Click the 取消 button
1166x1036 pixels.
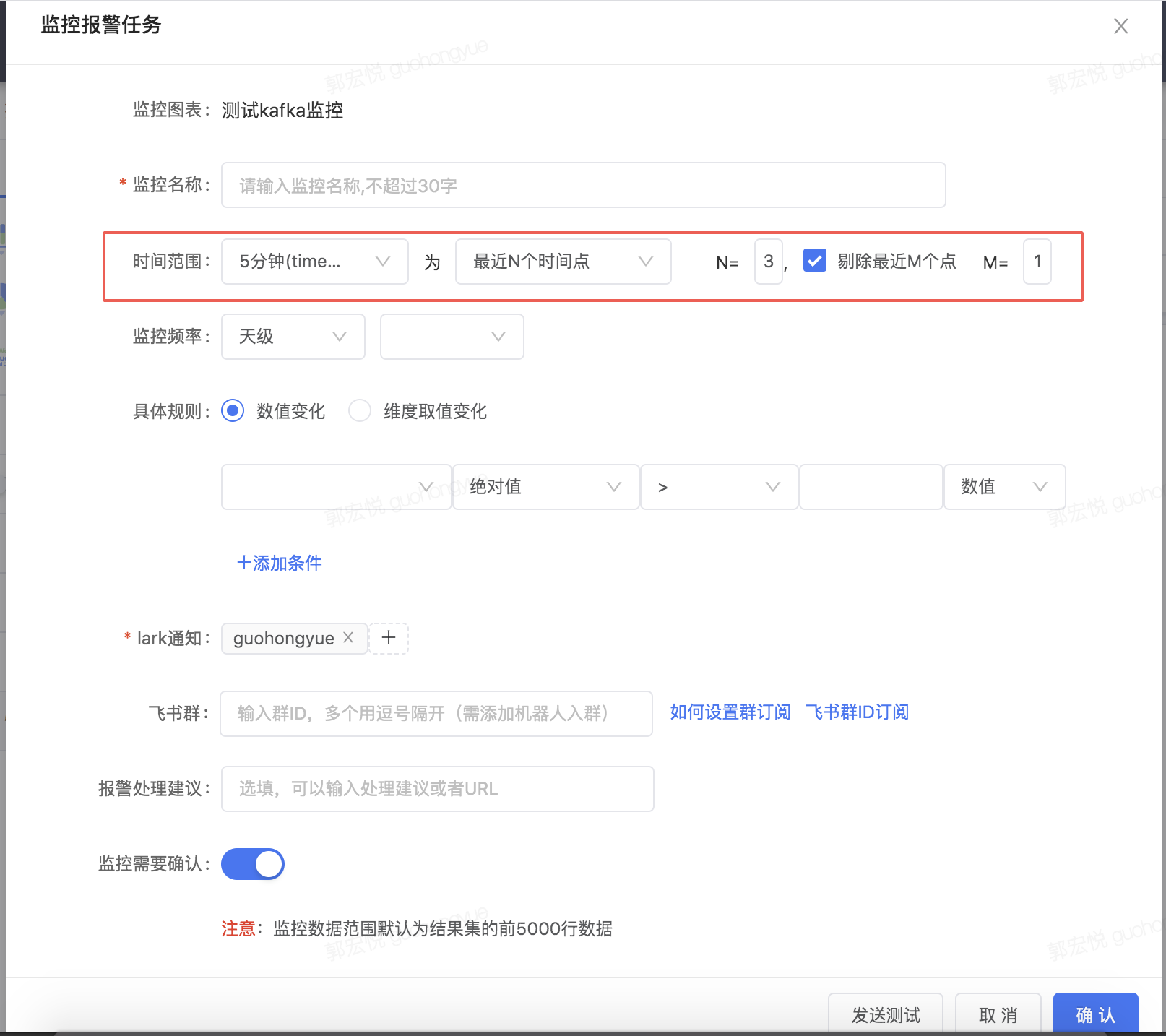coord(998,1014)
